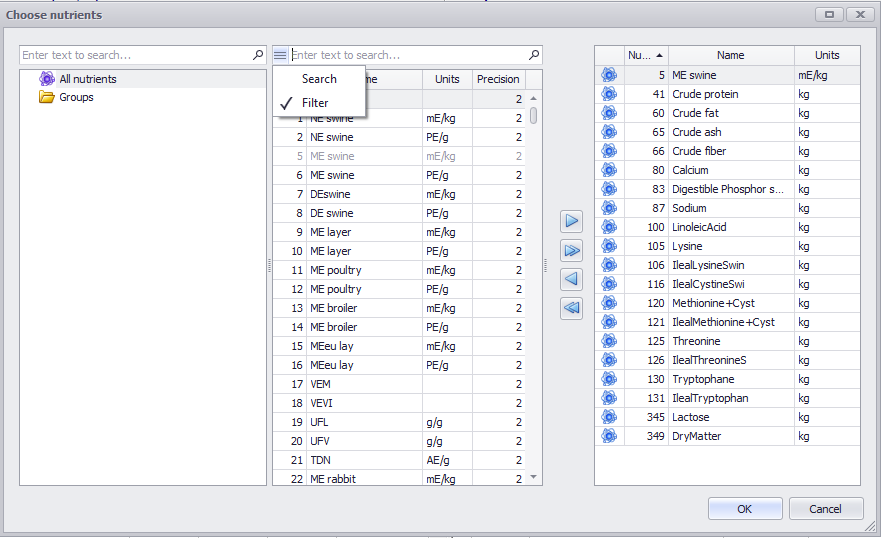Open the search mode hamburger menu icon

point(280,55)
